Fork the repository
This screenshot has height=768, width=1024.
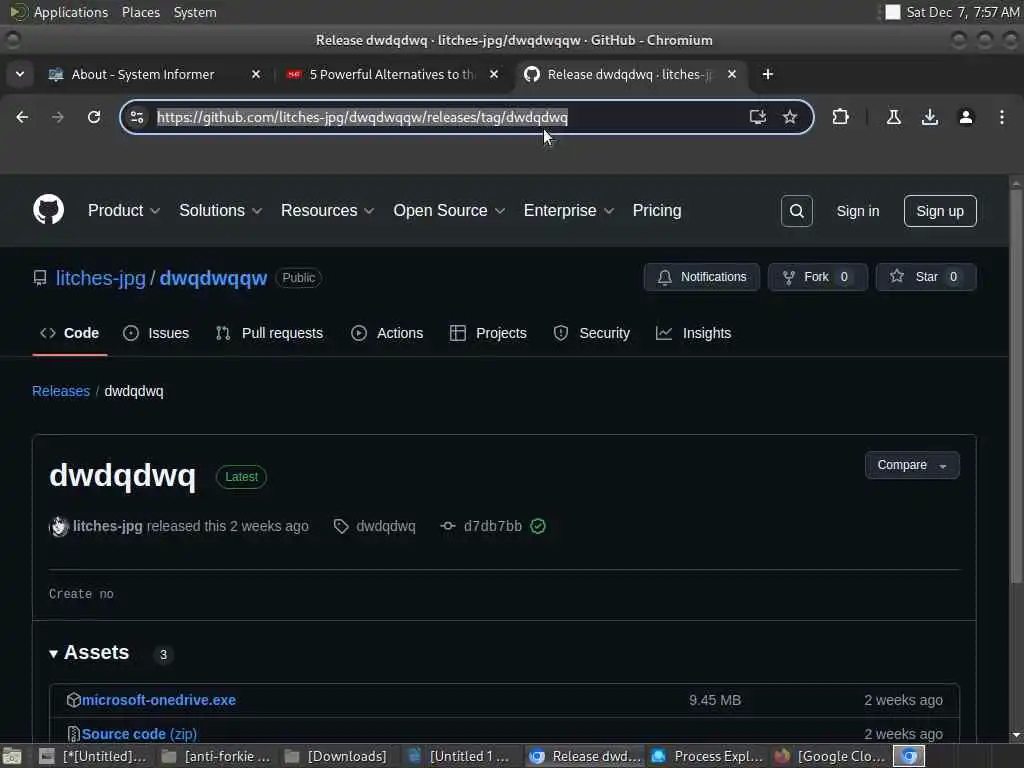(818, 277)
